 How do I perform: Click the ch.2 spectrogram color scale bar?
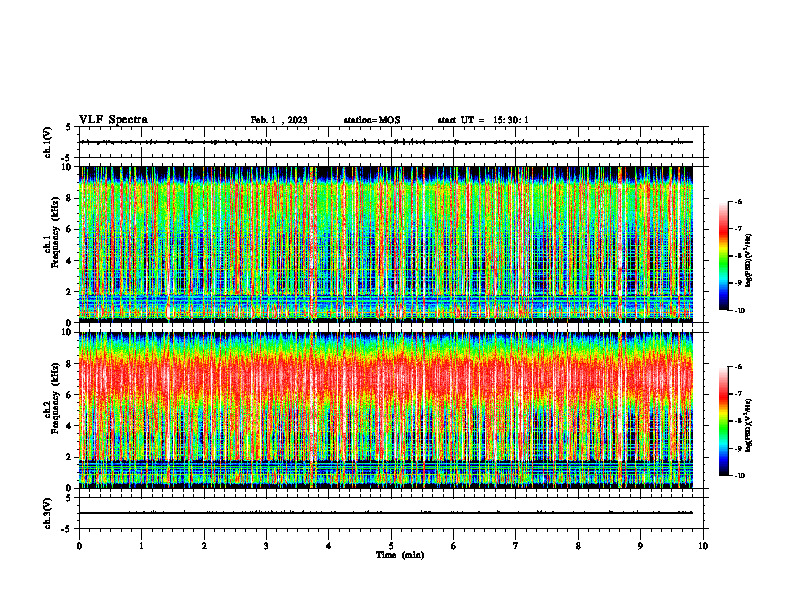pyautogui.click(x=723, y=421)
